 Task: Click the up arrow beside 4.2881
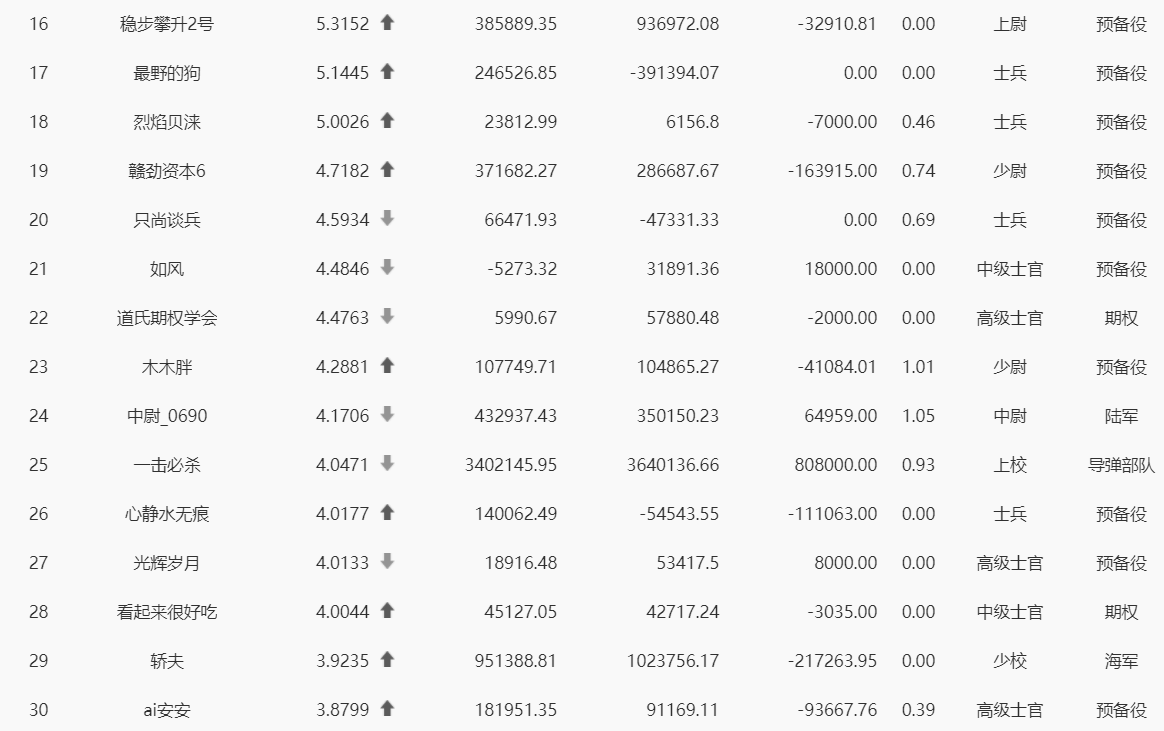[x=387, y=365]
